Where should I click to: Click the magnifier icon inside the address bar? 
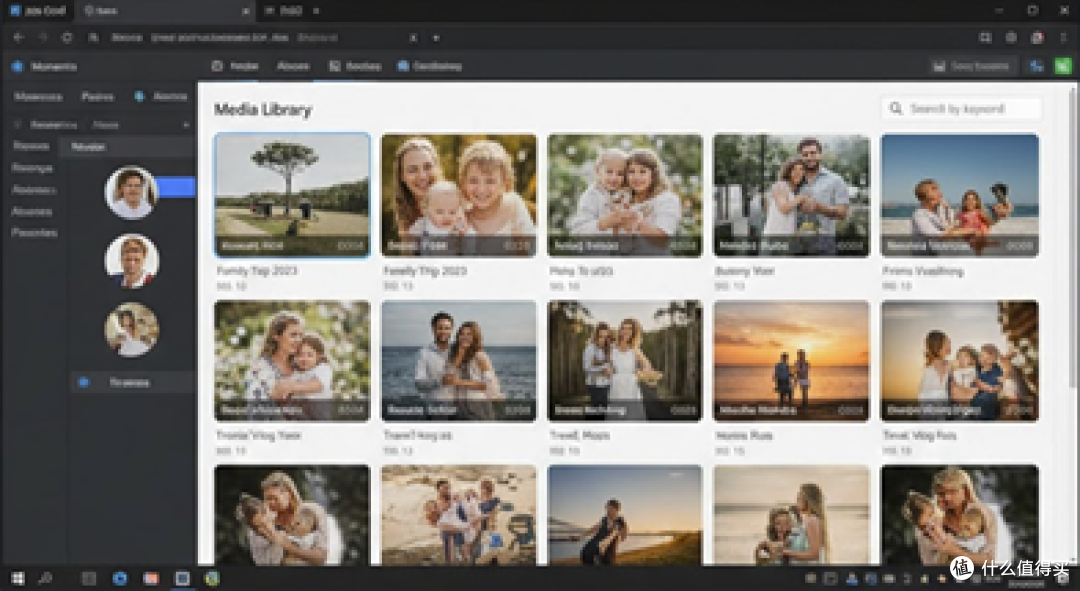click(x=93, y=37)
